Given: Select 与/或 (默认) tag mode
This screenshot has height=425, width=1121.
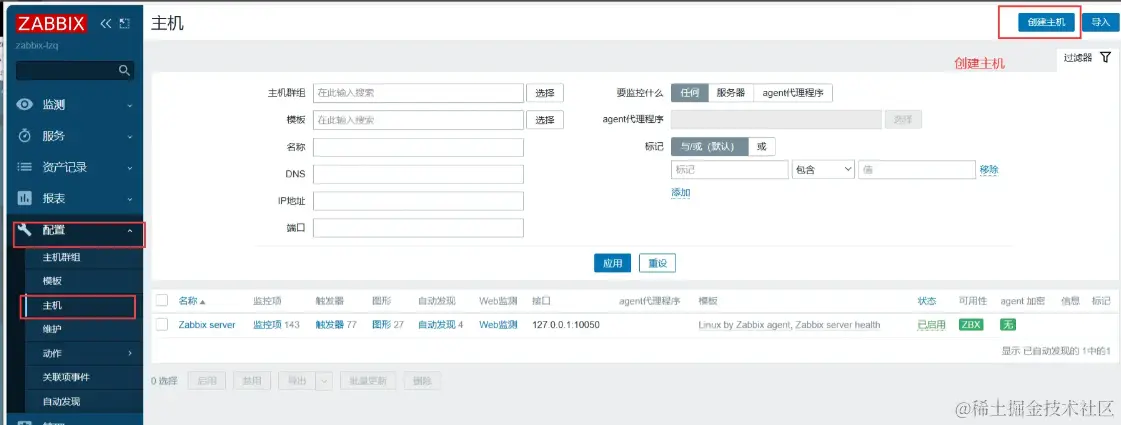Looking at the screenshot, I should pos(709,146).
